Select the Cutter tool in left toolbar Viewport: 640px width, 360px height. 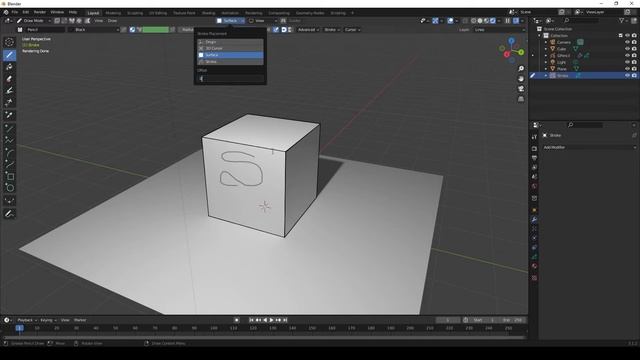(x=9, y=102)
